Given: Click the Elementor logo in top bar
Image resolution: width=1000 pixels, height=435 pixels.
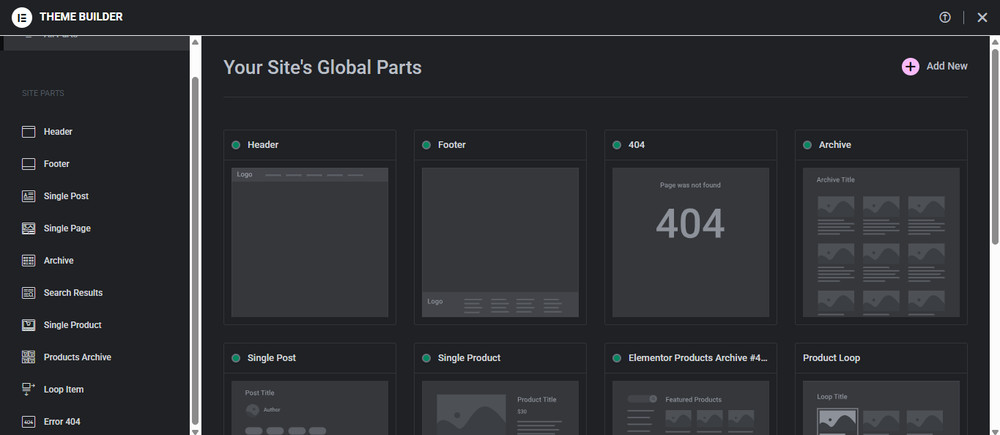Looking at the screenshot, I should (22, 17).
